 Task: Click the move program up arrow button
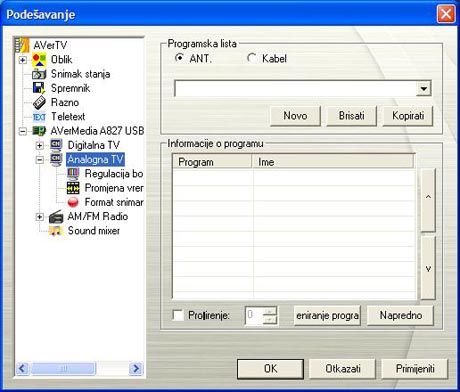click(x=428, y=200)
